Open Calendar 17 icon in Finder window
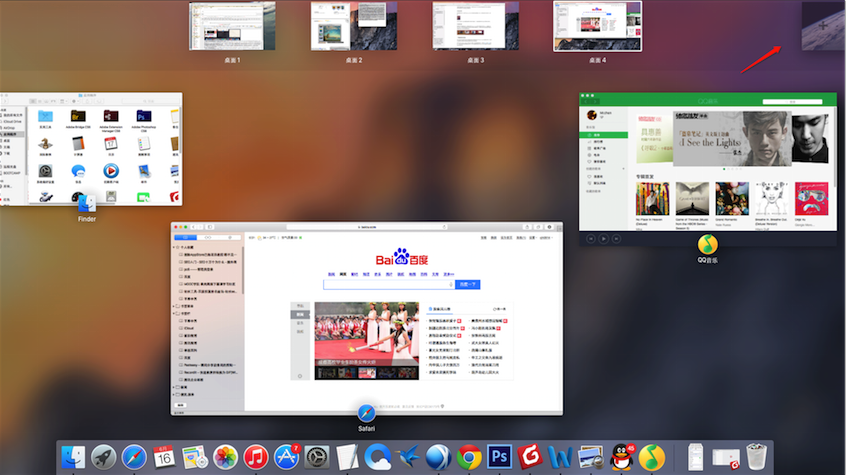Viewport: 846px width, 475px height. coord(111,146)
